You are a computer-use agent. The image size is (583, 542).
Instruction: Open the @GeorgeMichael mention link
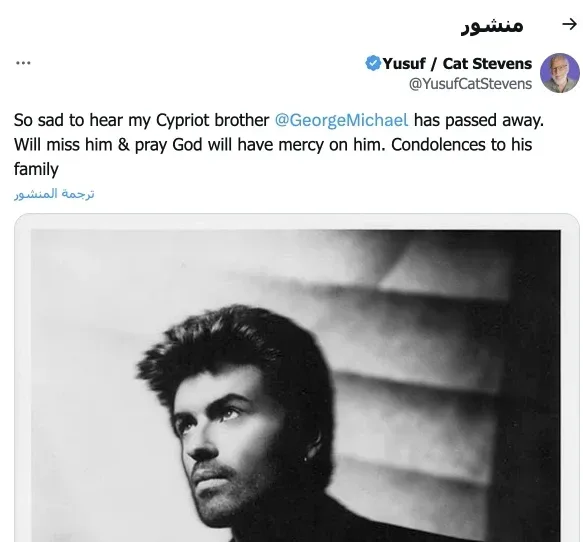pyautogui.click(x=341, y=120)
